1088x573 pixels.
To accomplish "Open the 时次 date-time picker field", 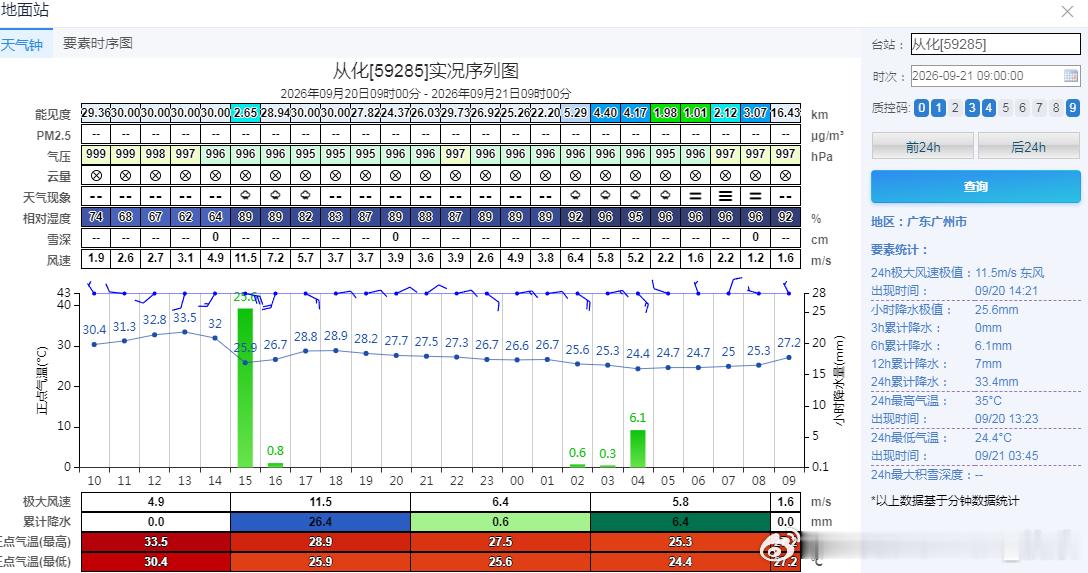I will click(x=995, y=76).
